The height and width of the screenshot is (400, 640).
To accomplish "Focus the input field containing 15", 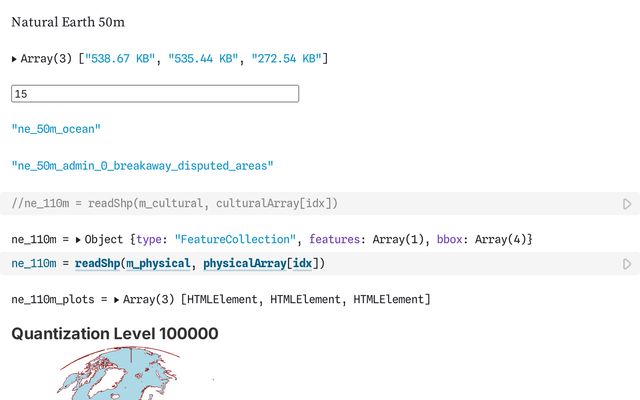I will 155,94.
